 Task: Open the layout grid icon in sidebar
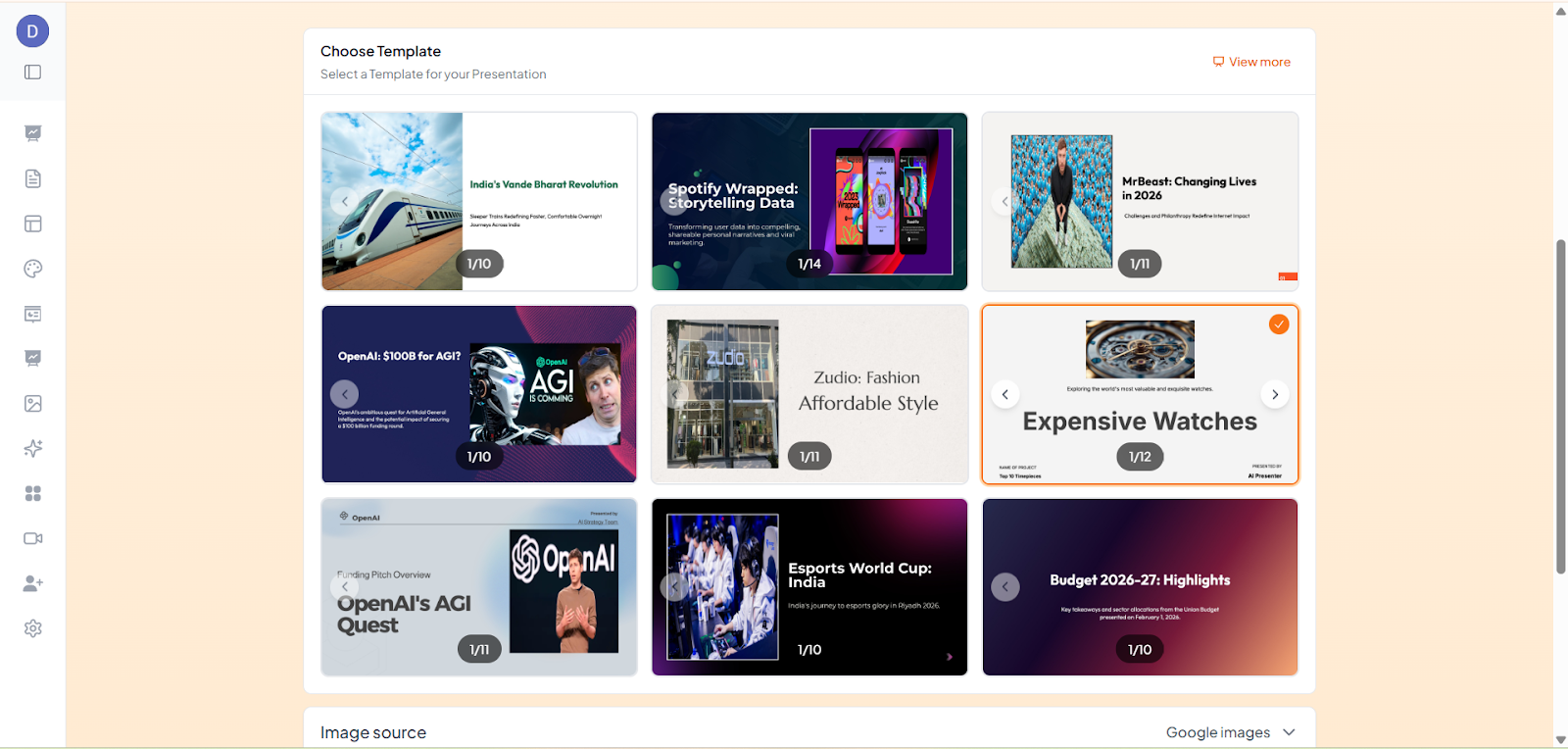[33, 224]
